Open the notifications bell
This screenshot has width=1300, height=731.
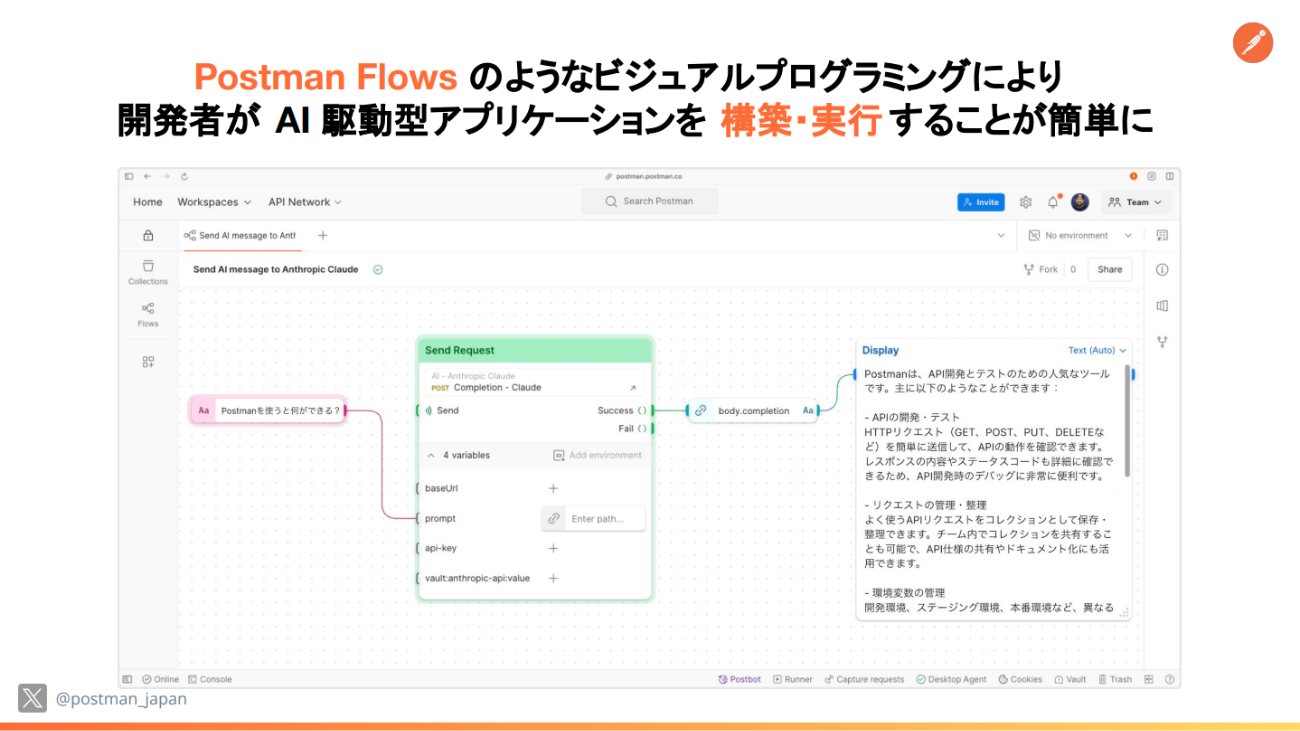1053,202
